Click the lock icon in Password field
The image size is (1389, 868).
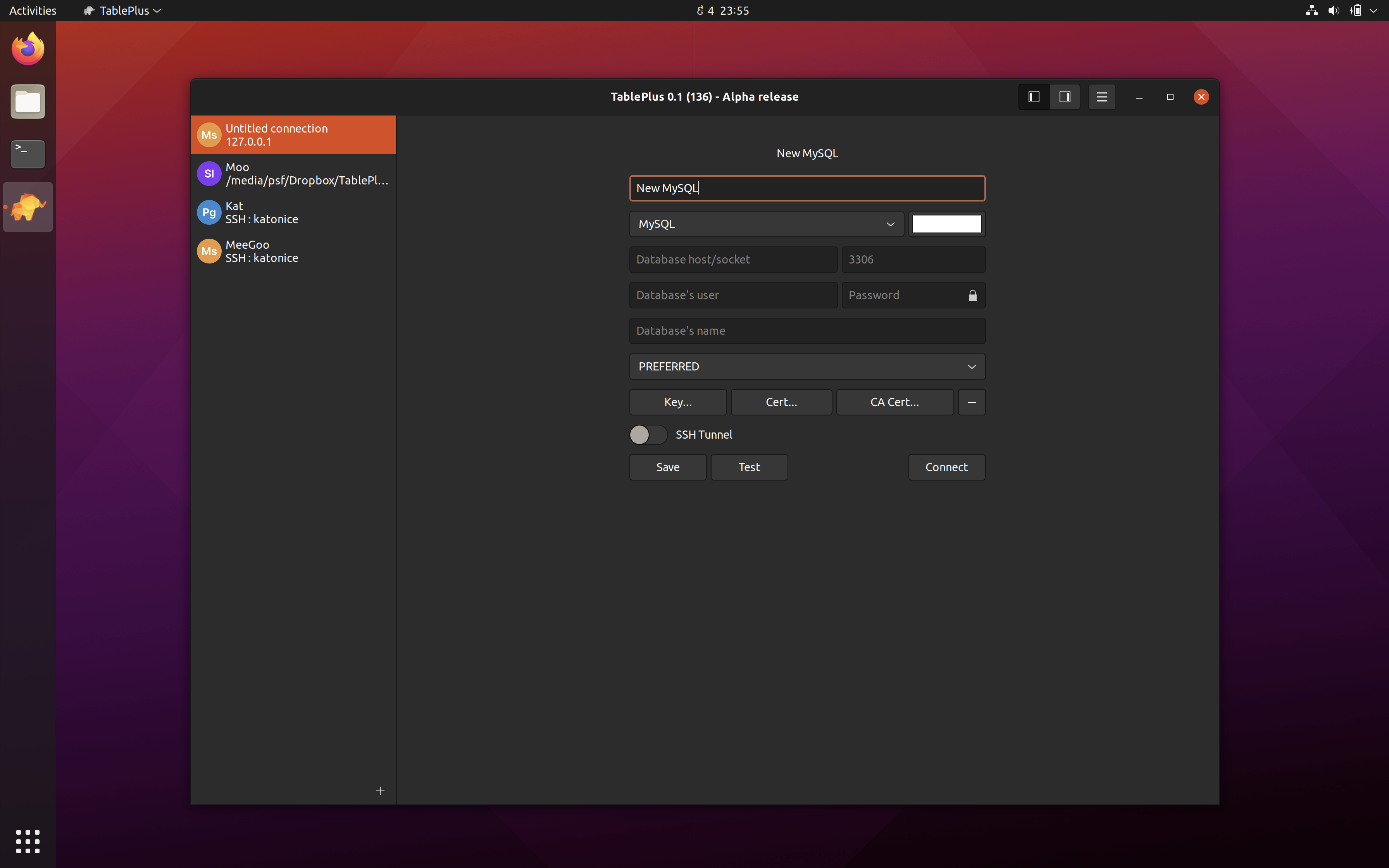972,295
